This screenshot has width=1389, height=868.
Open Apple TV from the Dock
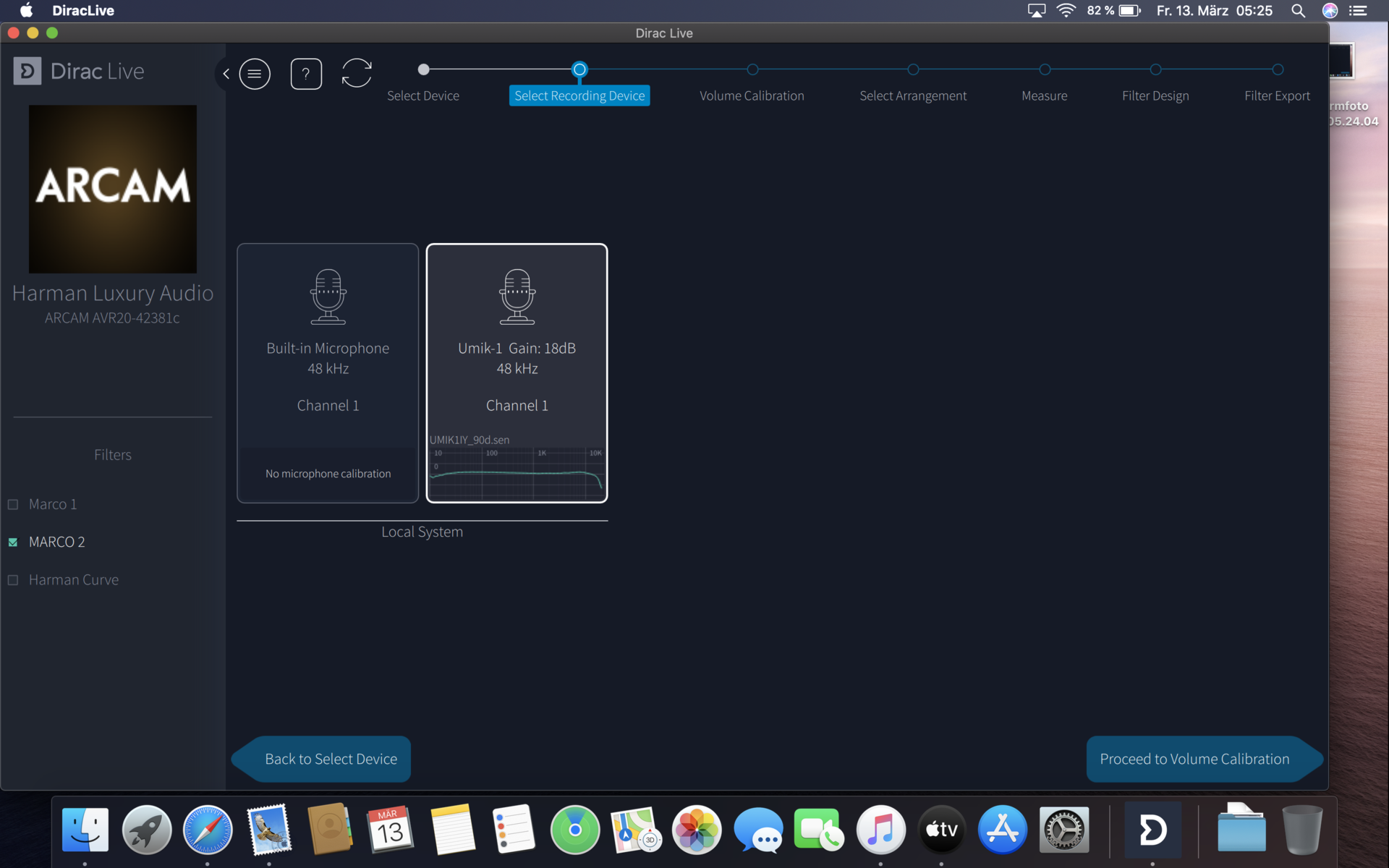pyautogui.click(x=941, y=830)
